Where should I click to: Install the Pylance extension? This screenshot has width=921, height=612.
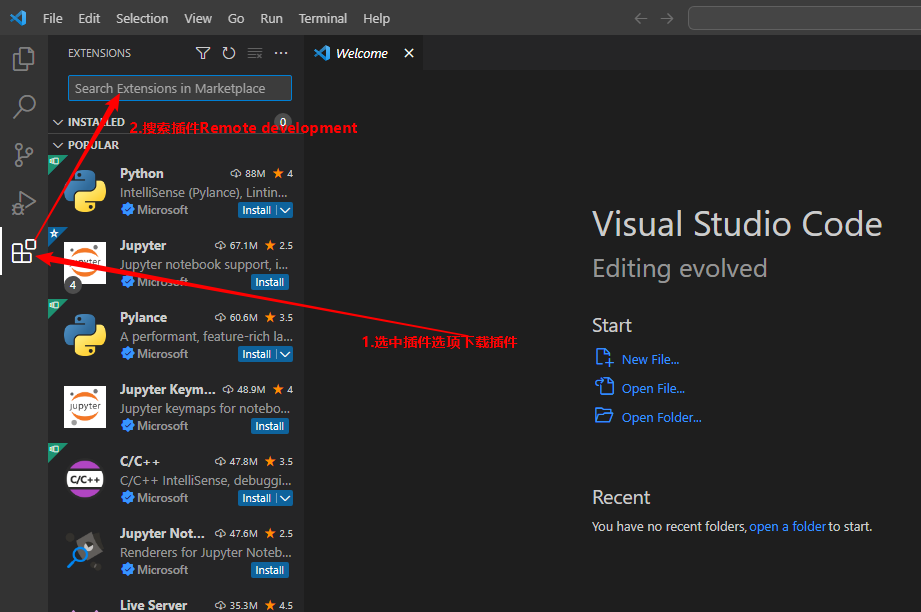click(x=257, y=354)
